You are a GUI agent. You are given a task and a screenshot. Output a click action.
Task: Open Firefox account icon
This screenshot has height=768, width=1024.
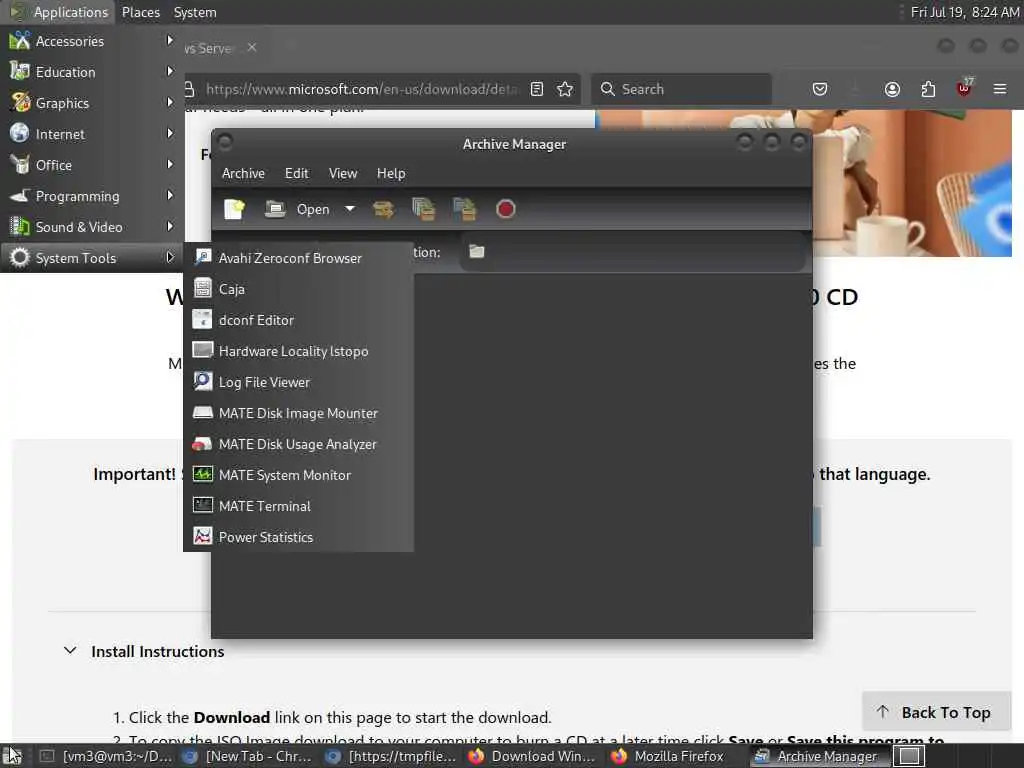coord(892,89)
